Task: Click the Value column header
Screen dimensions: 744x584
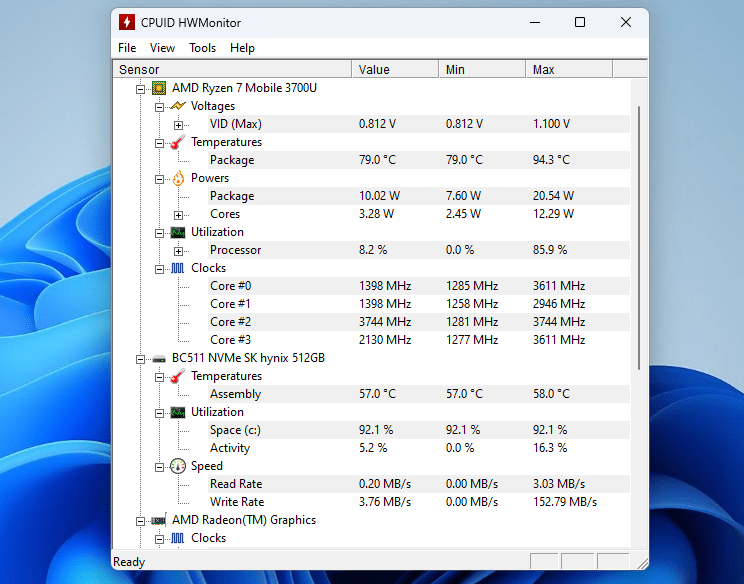Action: point(395,69)
